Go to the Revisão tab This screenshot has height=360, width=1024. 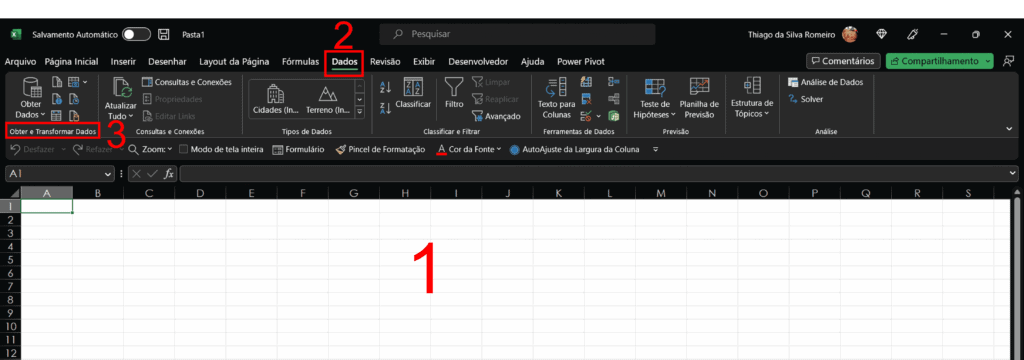click(x=385, y=61)
